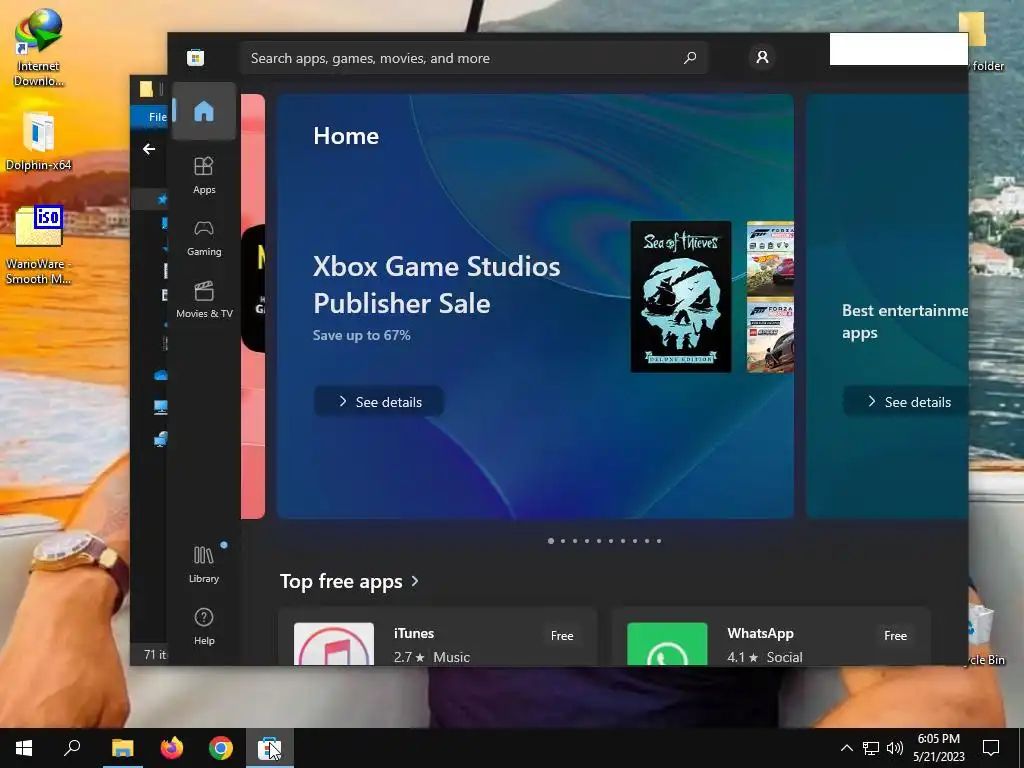
Task: Select the first carousel page dot
Action: click(x=551, y=541)
